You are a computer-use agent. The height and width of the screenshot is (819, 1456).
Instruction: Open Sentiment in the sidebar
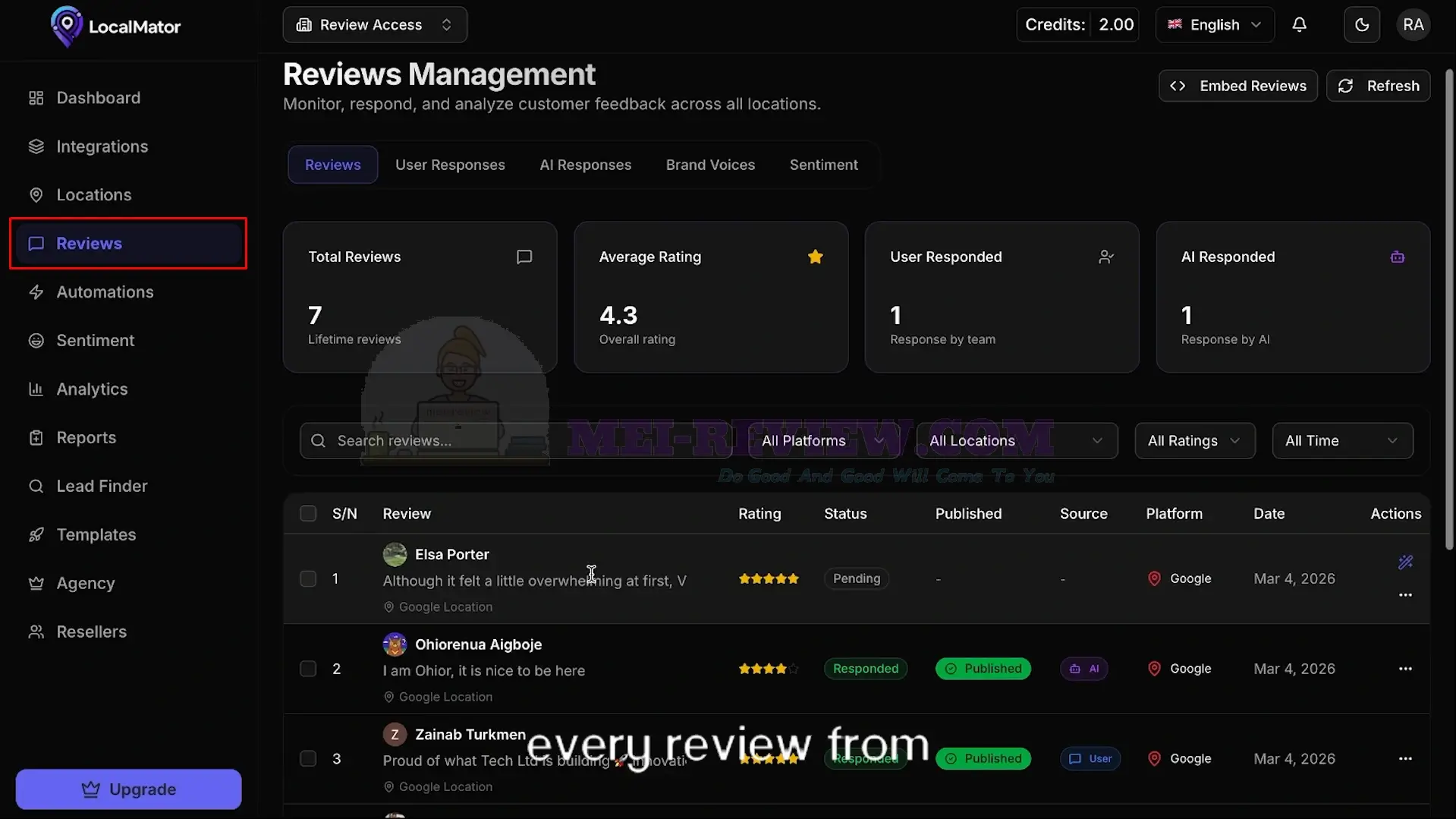(x=128, y=341)
